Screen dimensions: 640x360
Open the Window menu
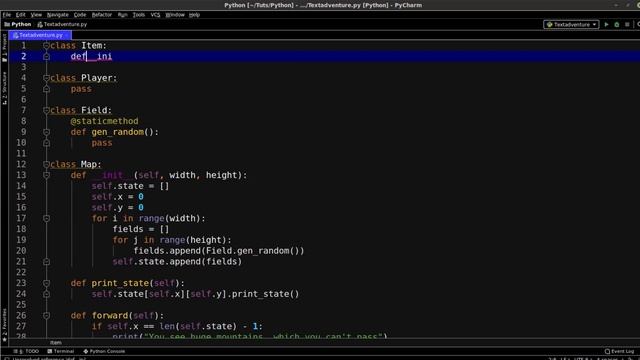(175, 15)
